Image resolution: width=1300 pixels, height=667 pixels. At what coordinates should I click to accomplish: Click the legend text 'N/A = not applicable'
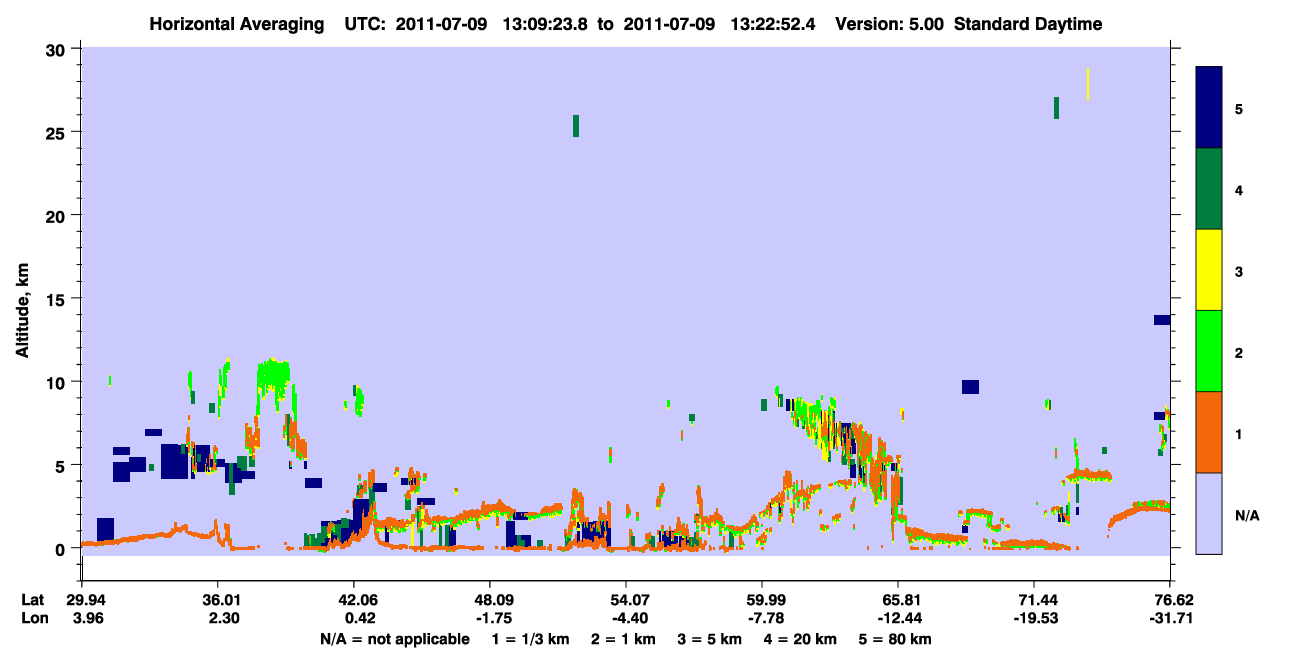click(x=394, y=639)
